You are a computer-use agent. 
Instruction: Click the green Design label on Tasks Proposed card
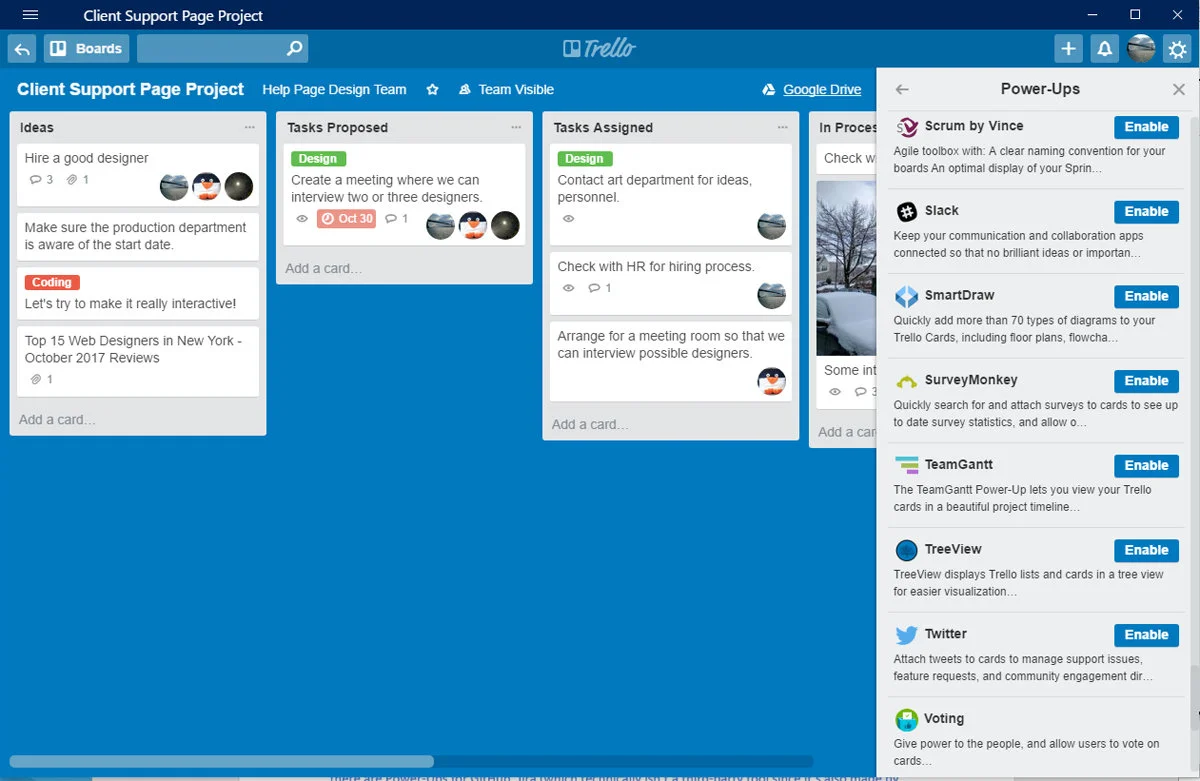tap(318, 159)
